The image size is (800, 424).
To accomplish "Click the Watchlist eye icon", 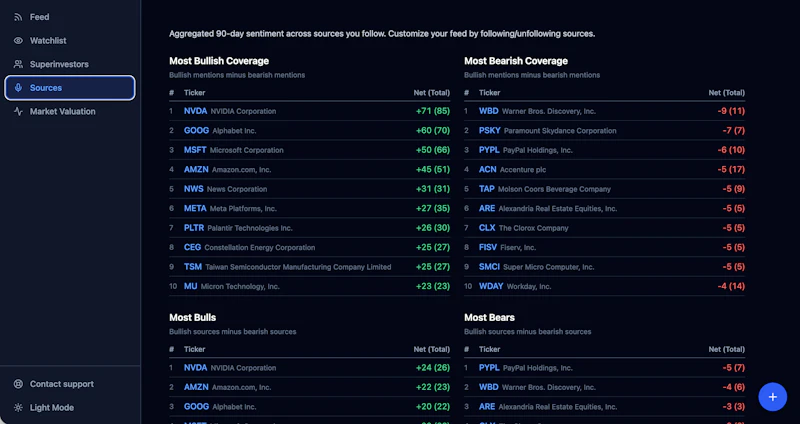I will coord(18,40).
